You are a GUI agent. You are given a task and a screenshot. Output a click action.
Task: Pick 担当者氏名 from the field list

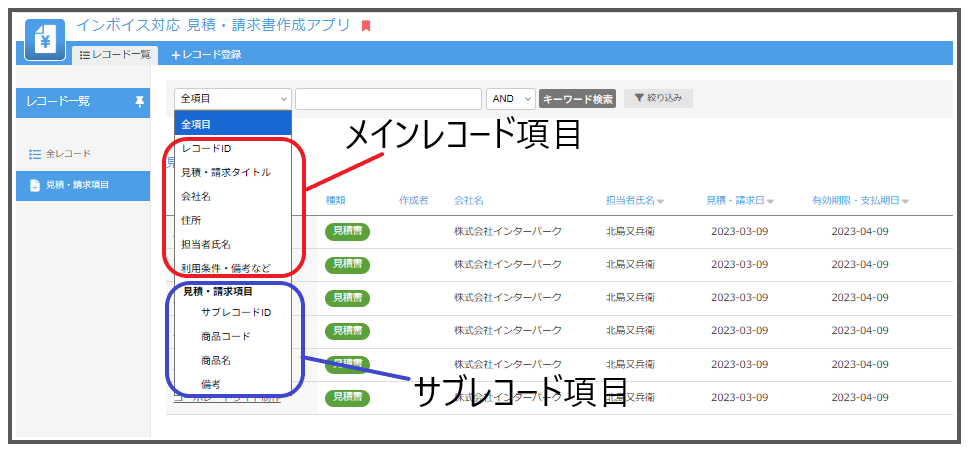click(x=206, y=244)
